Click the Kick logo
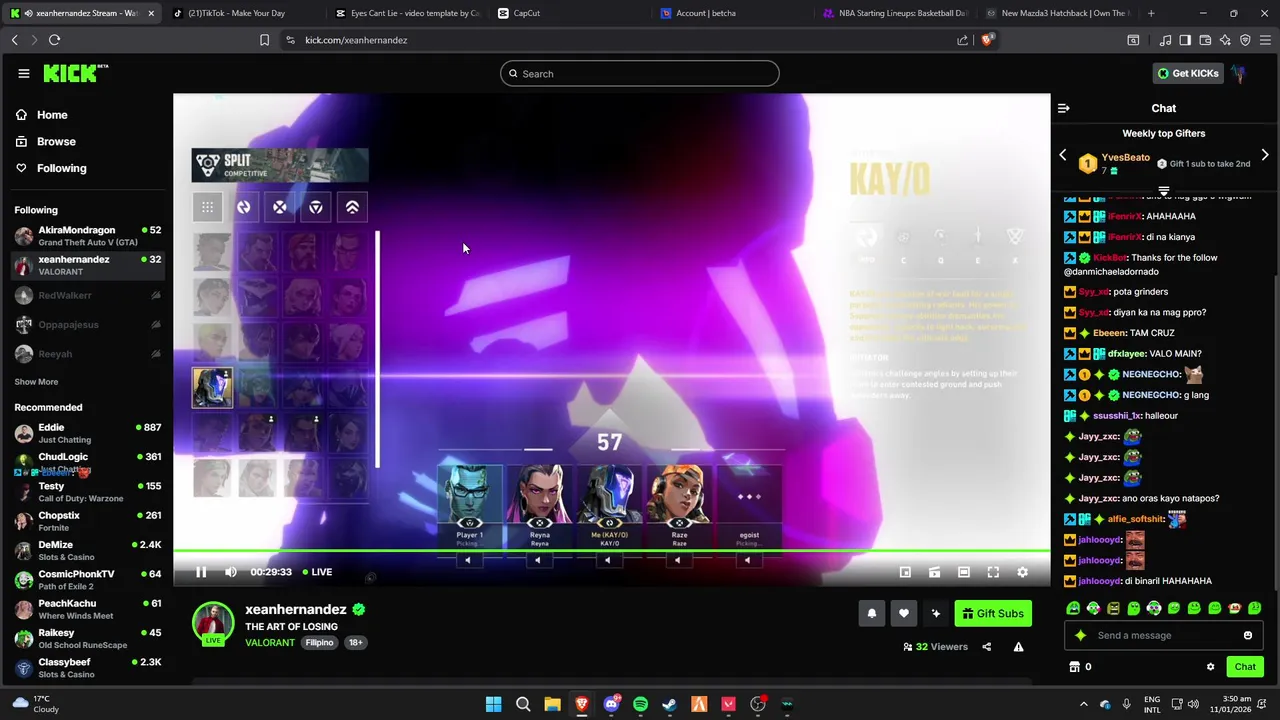Viewport: 1280px width, 720px height. click(x=75, y=73)
